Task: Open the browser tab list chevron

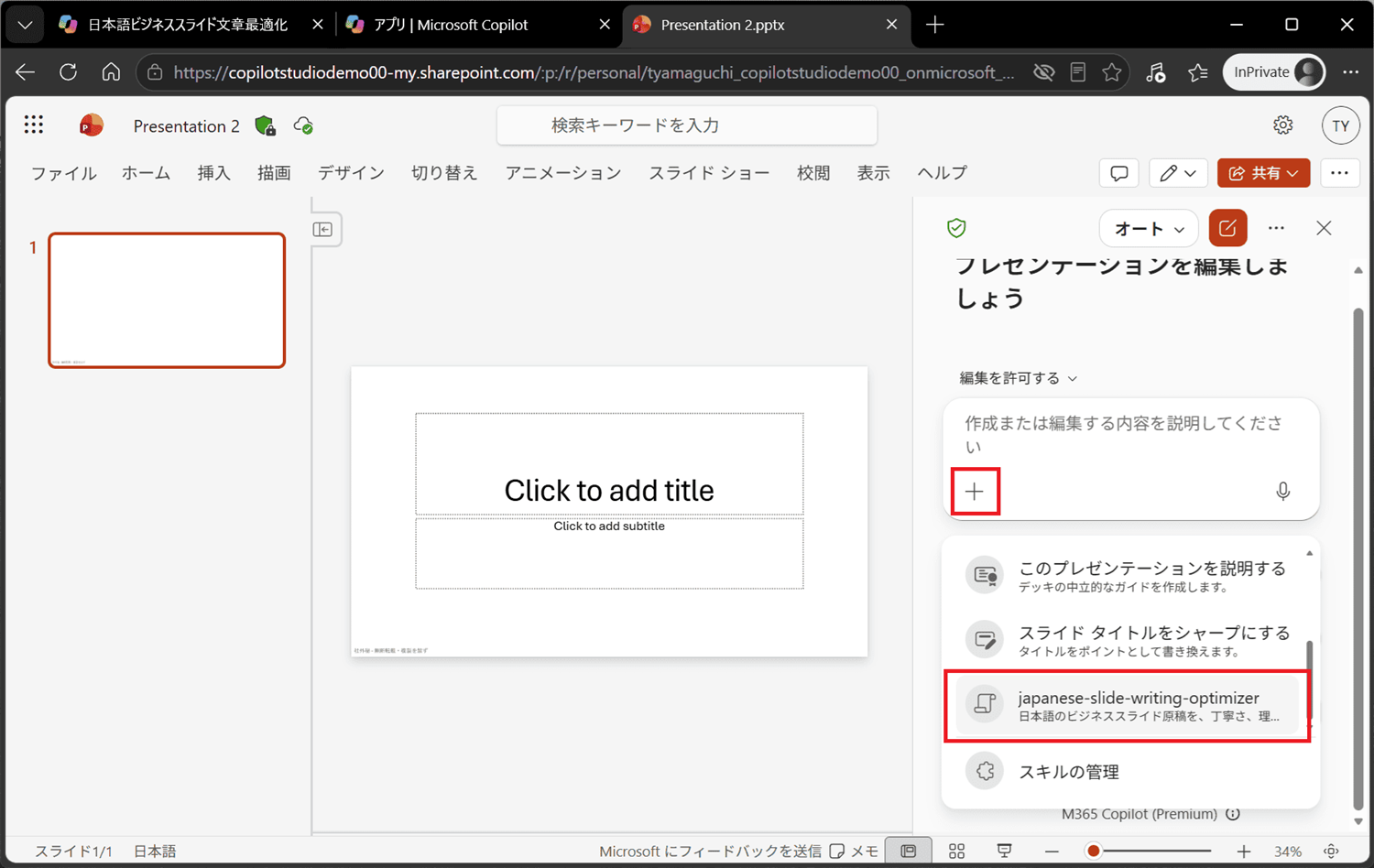Action: pos(25,25)
